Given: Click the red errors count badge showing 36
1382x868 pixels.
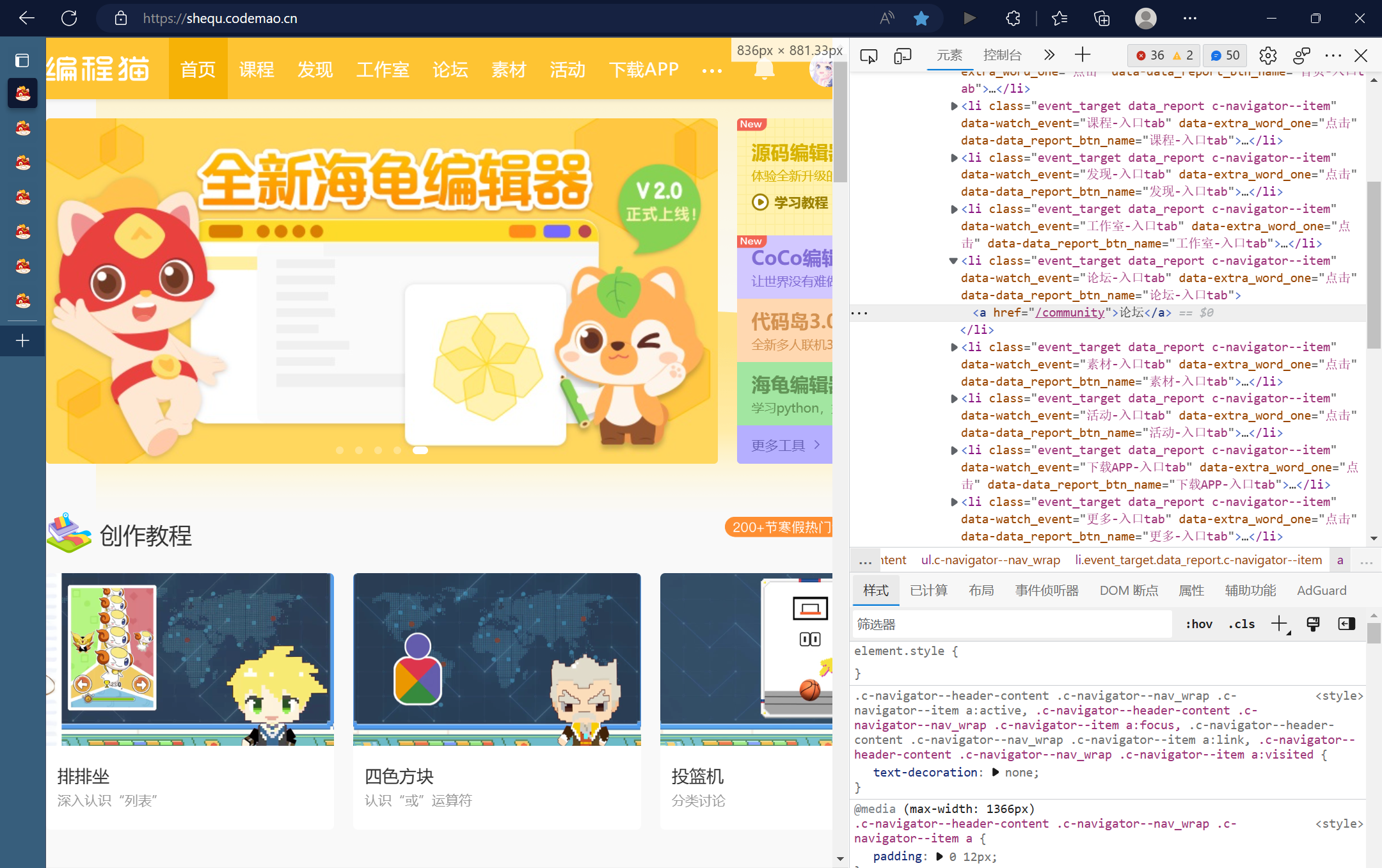Looking at the screenshot, I should 1150,56.
